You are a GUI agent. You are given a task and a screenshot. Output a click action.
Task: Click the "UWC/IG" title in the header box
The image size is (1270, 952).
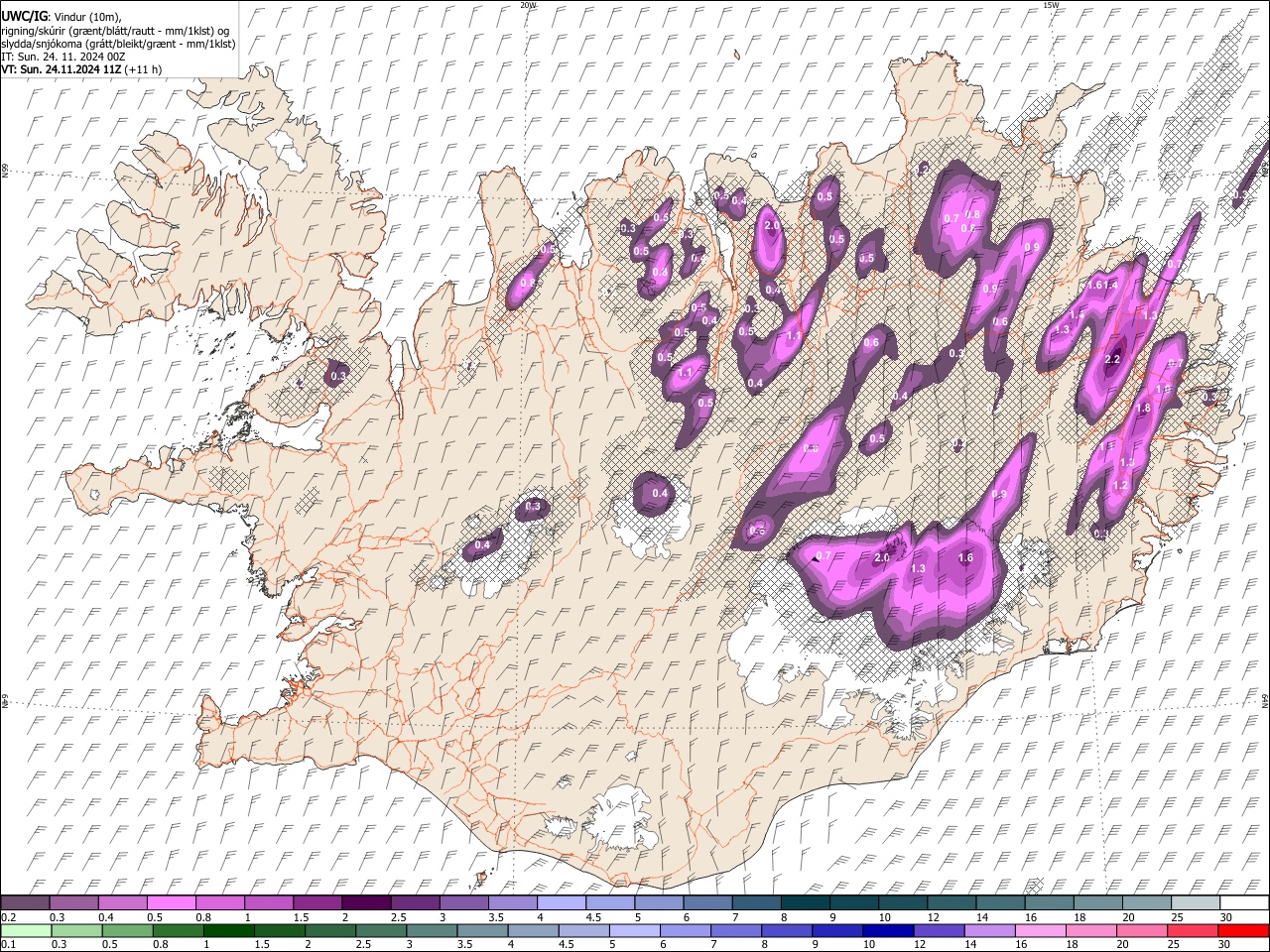tap(23, 15)
